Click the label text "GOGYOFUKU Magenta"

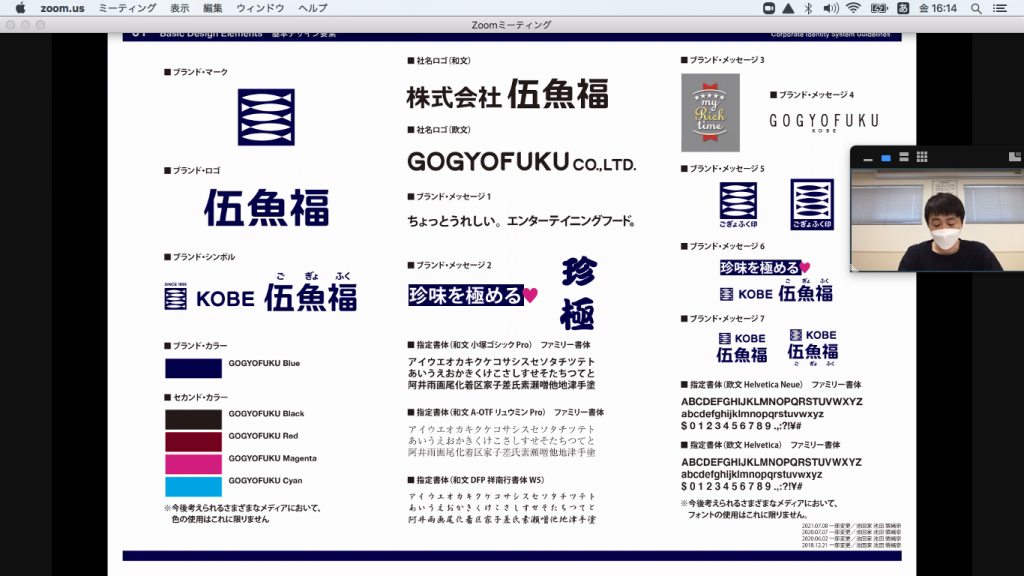click(x=272, y=458)
